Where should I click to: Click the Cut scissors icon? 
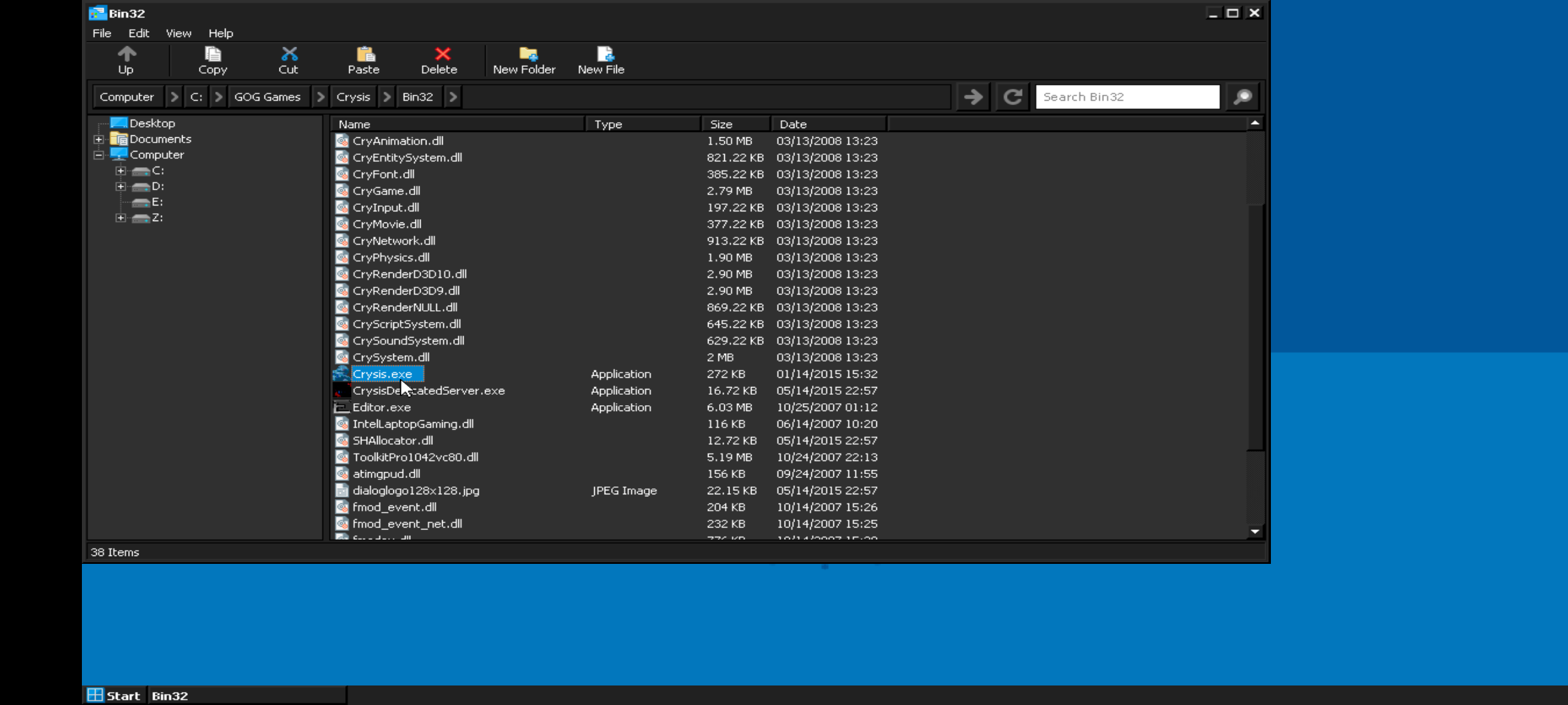click(289, 53)
